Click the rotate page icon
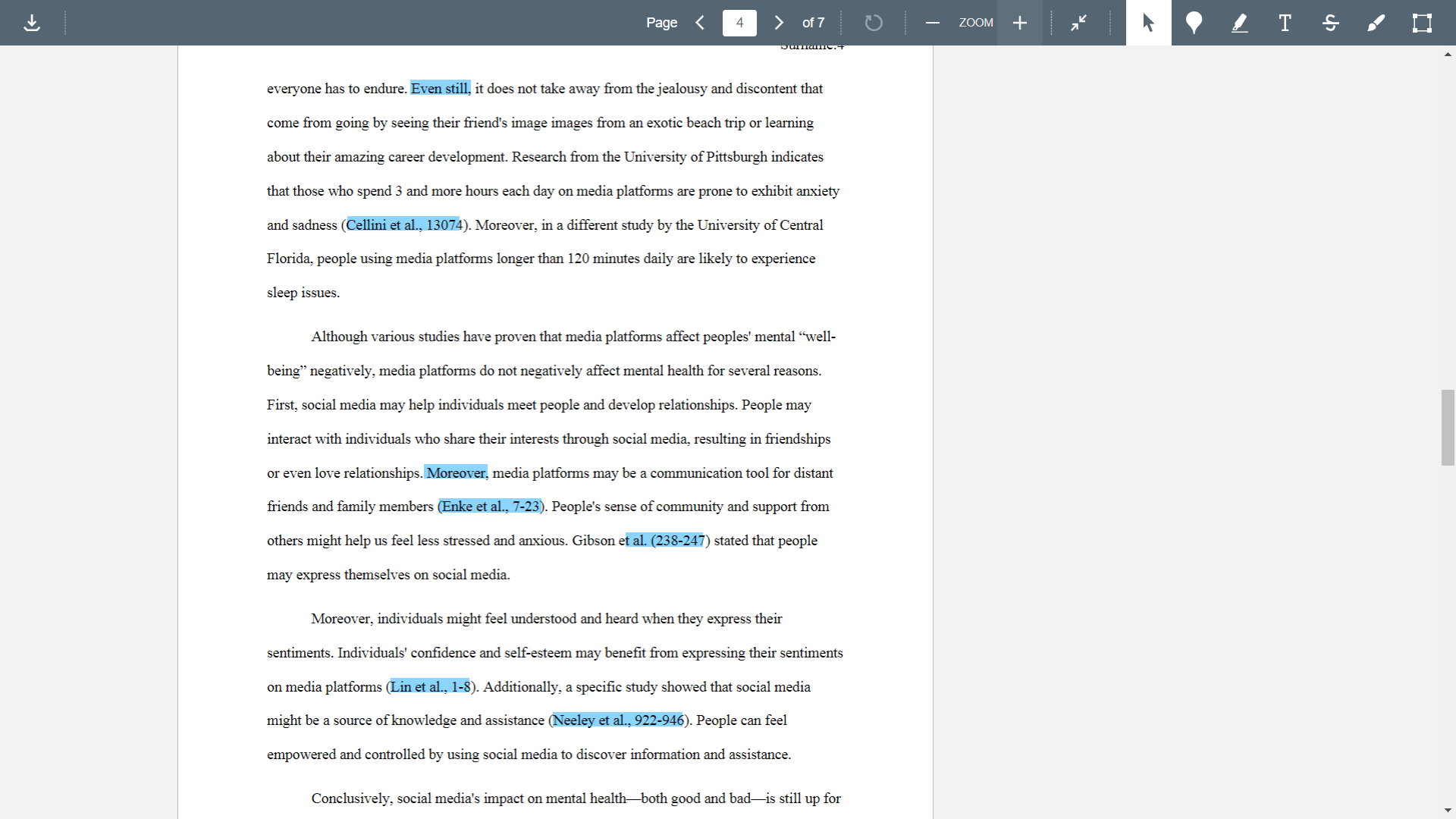1456x819 pixels. tap(874, 23)
